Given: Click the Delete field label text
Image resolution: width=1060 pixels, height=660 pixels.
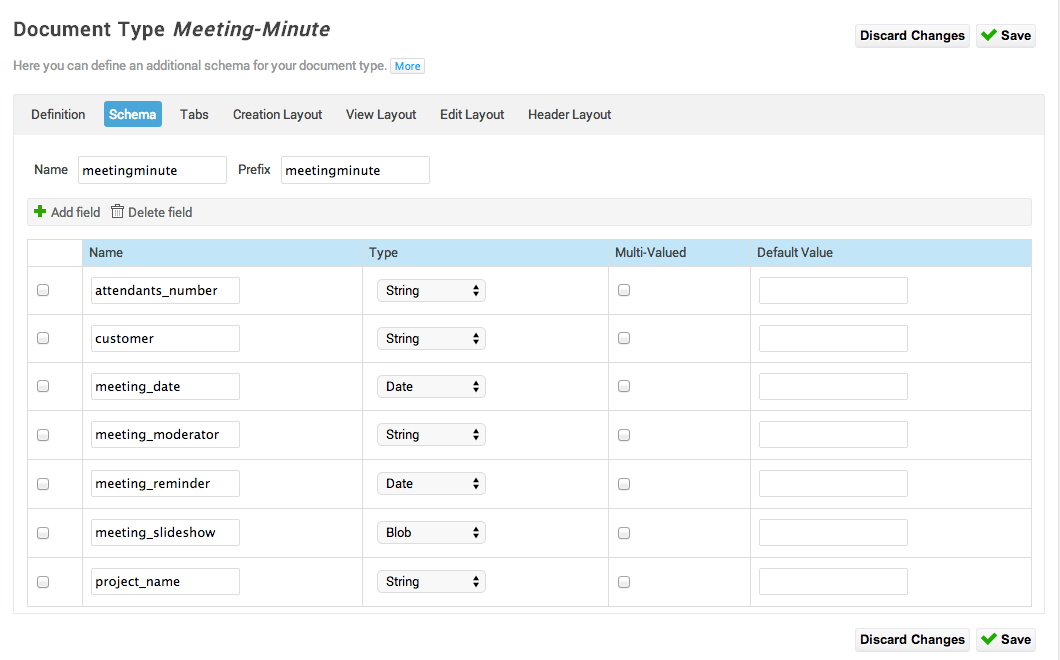Looking at the screenshot, I should click(x=160, y=212).
